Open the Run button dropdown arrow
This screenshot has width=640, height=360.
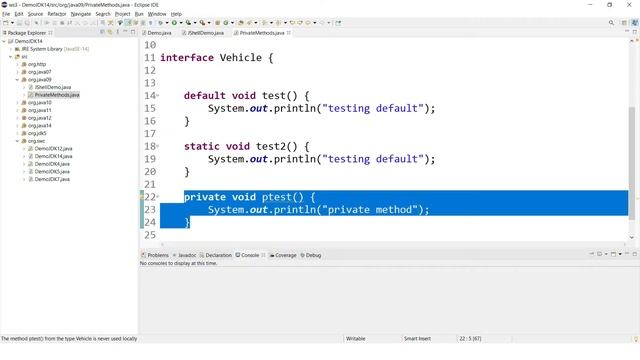181,23
